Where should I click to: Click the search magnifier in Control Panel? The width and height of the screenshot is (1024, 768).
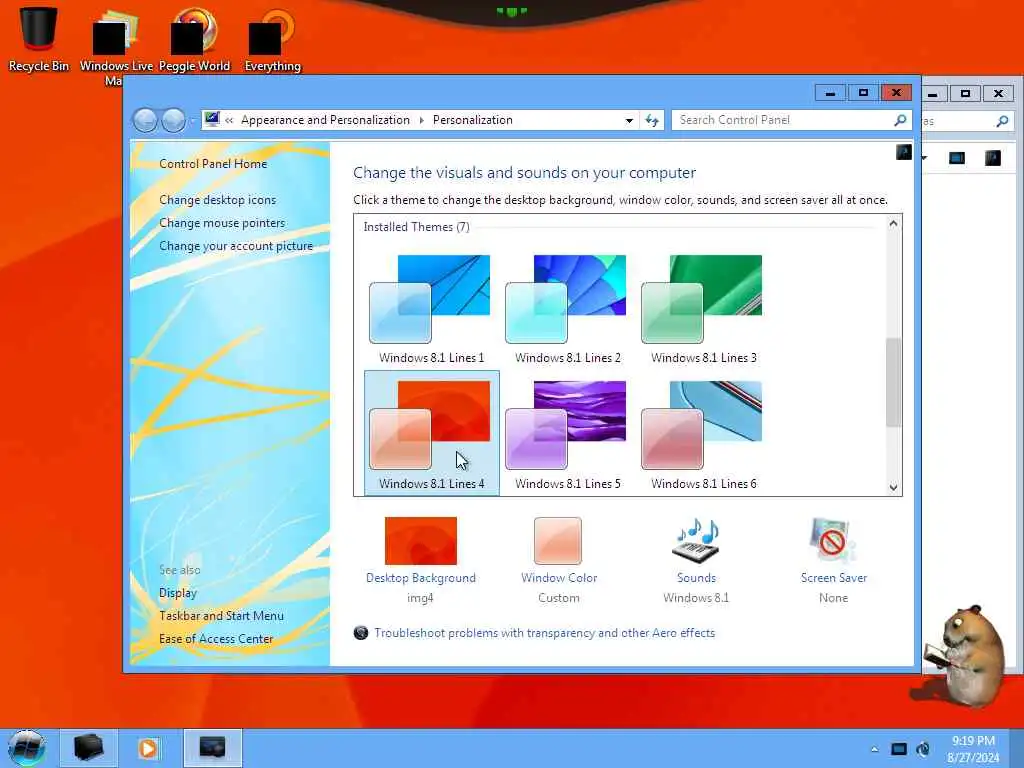900,120
